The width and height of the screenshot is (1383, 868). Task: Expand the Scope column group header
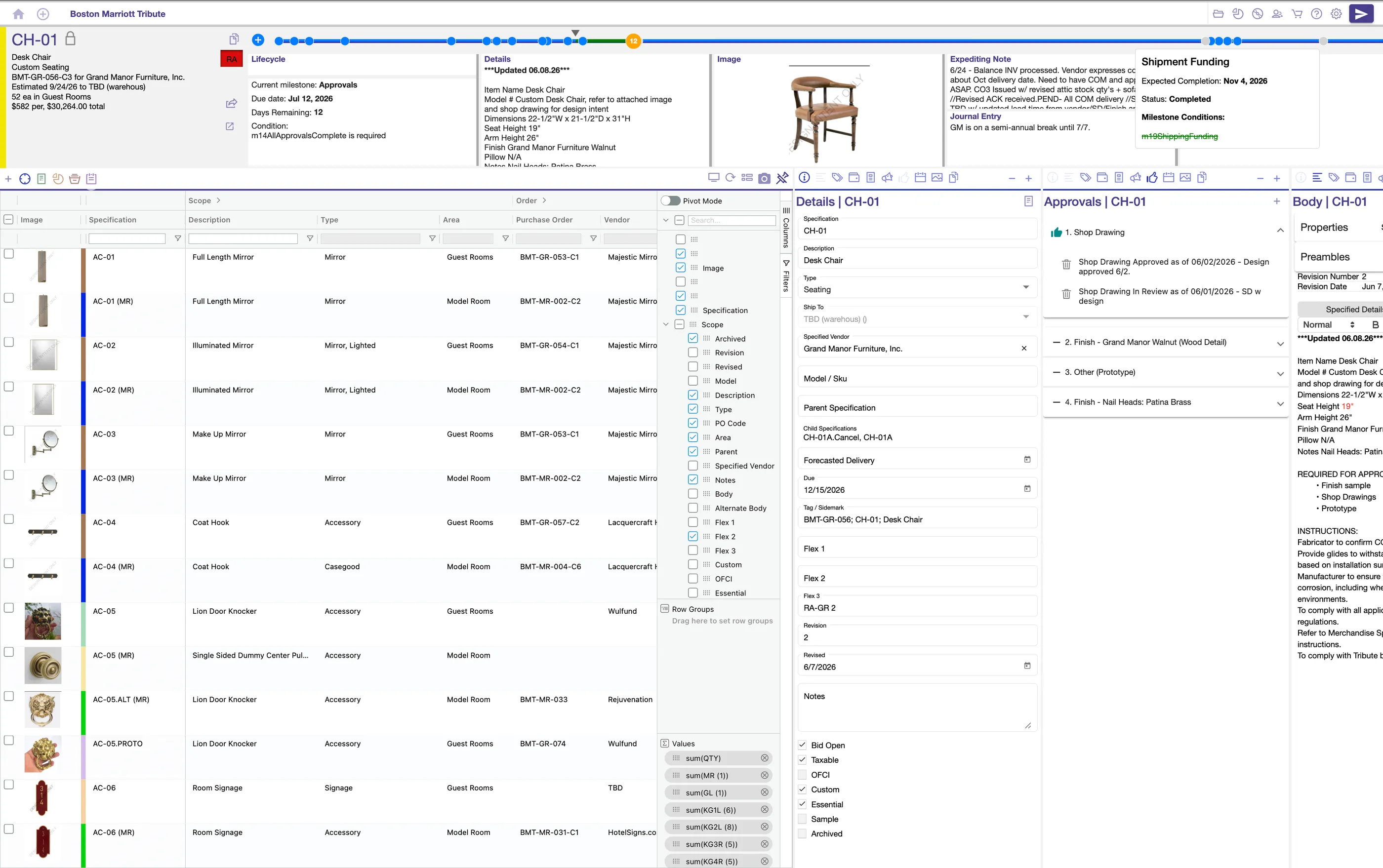[218, 200]
